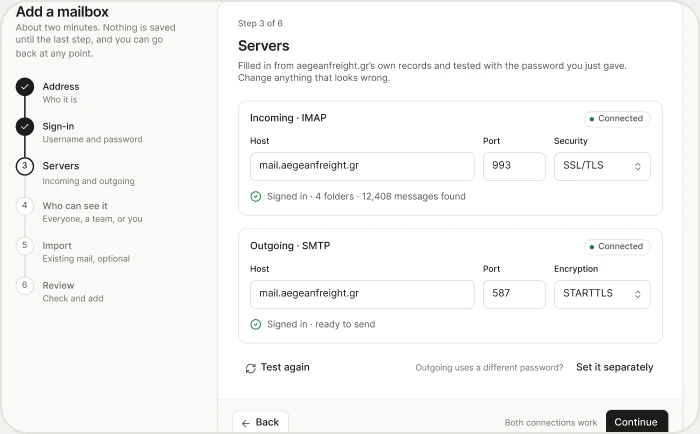Viewport: 700px width, 434px height.
Task: Click the step 5 Import circle
Action: [x=25, y=245]
